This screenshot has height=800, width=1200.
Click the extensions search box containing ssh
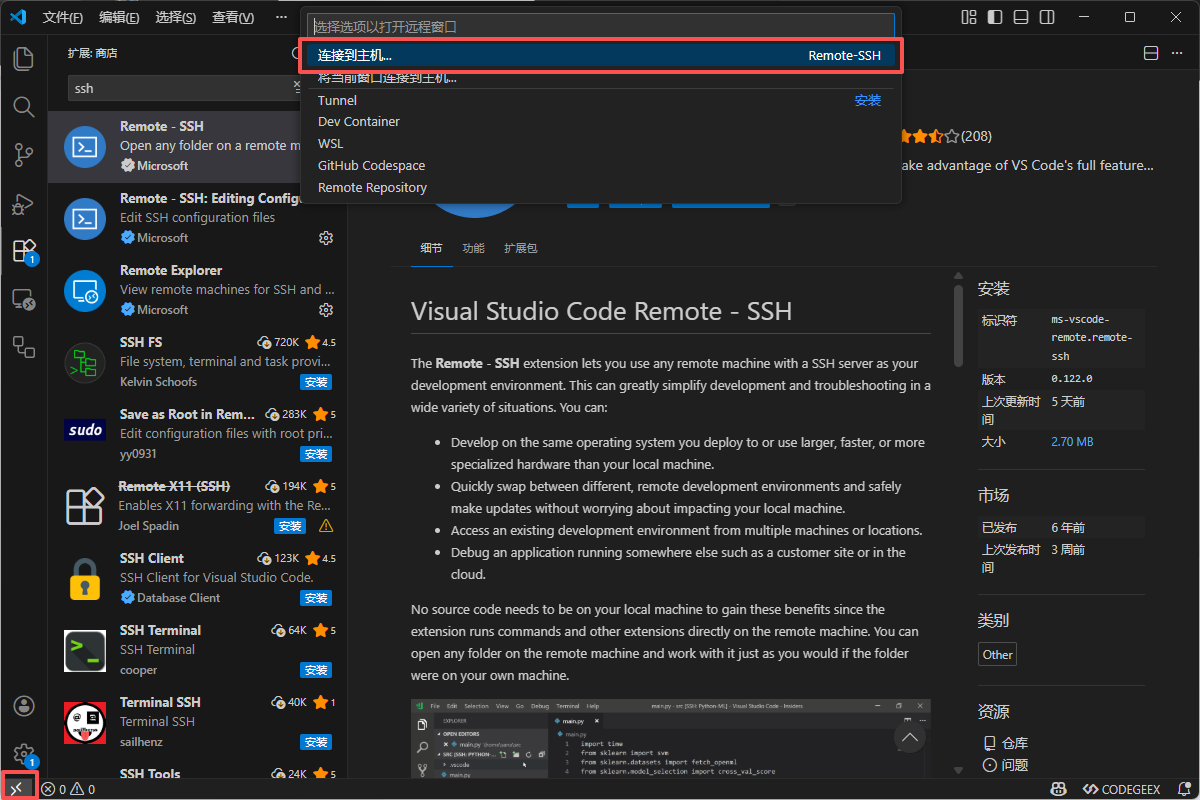pyautogui.click(x=185, y=88)
